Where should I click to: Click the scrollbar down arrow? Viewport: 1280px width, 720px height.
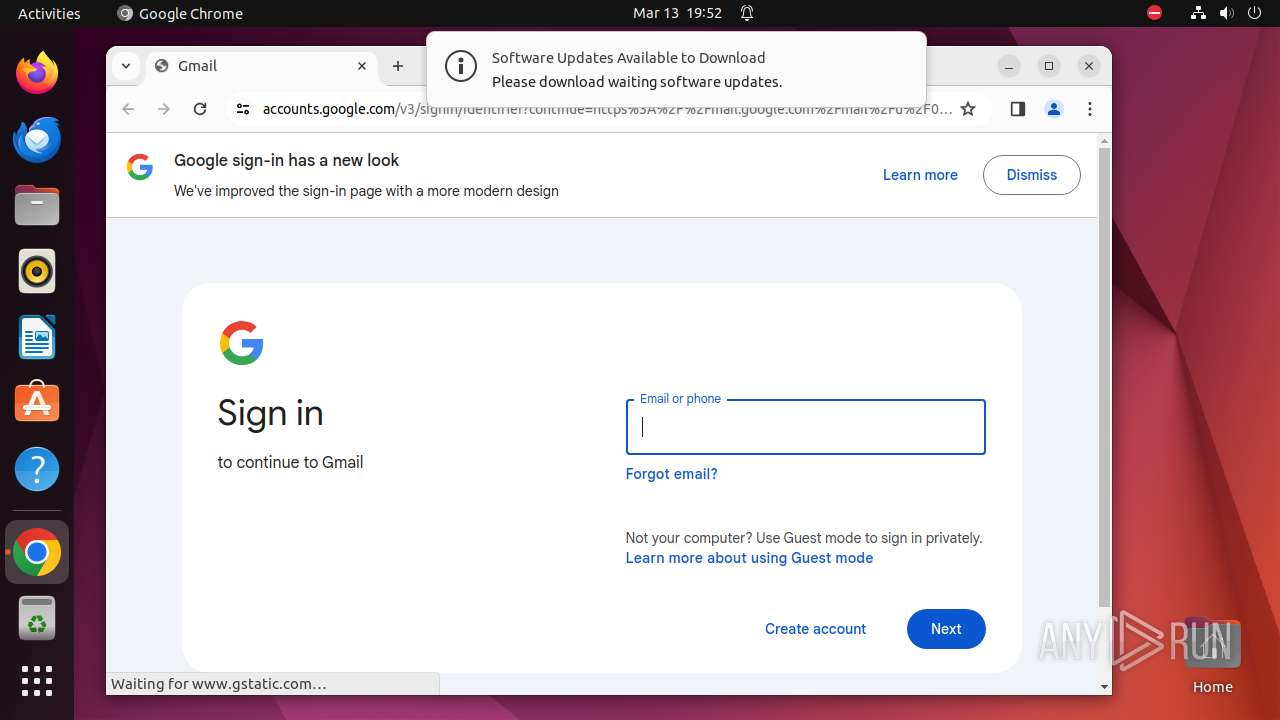point(1104,687)
